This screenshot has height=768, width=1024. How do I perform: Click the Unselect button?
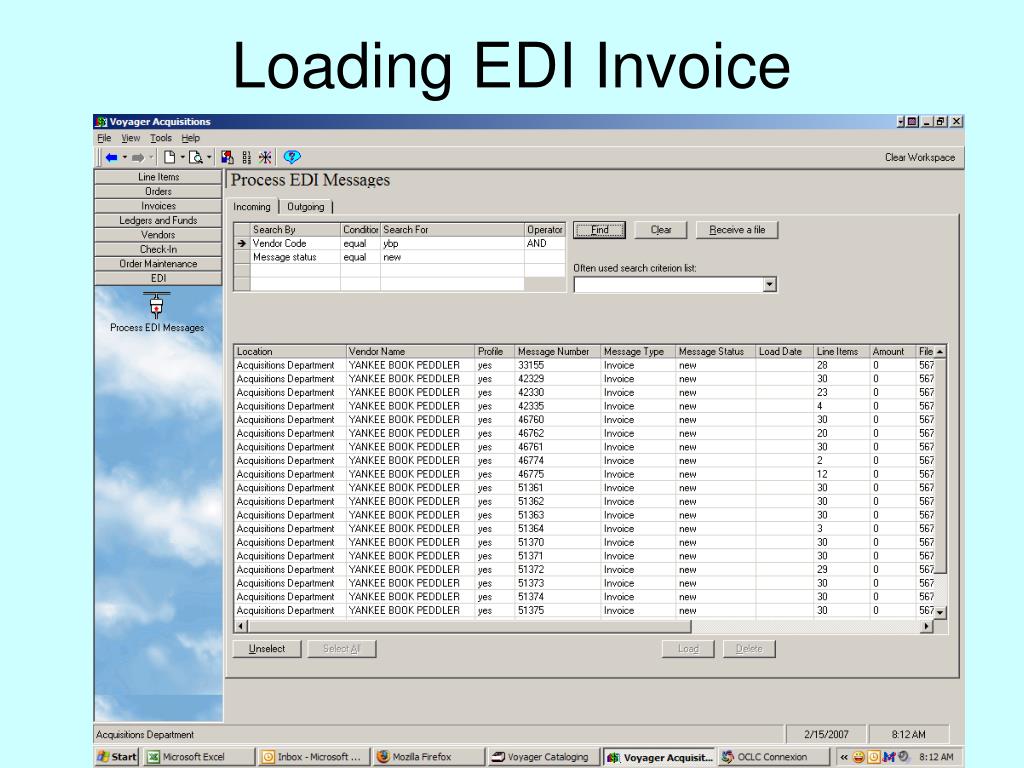(x=267, y=649)
